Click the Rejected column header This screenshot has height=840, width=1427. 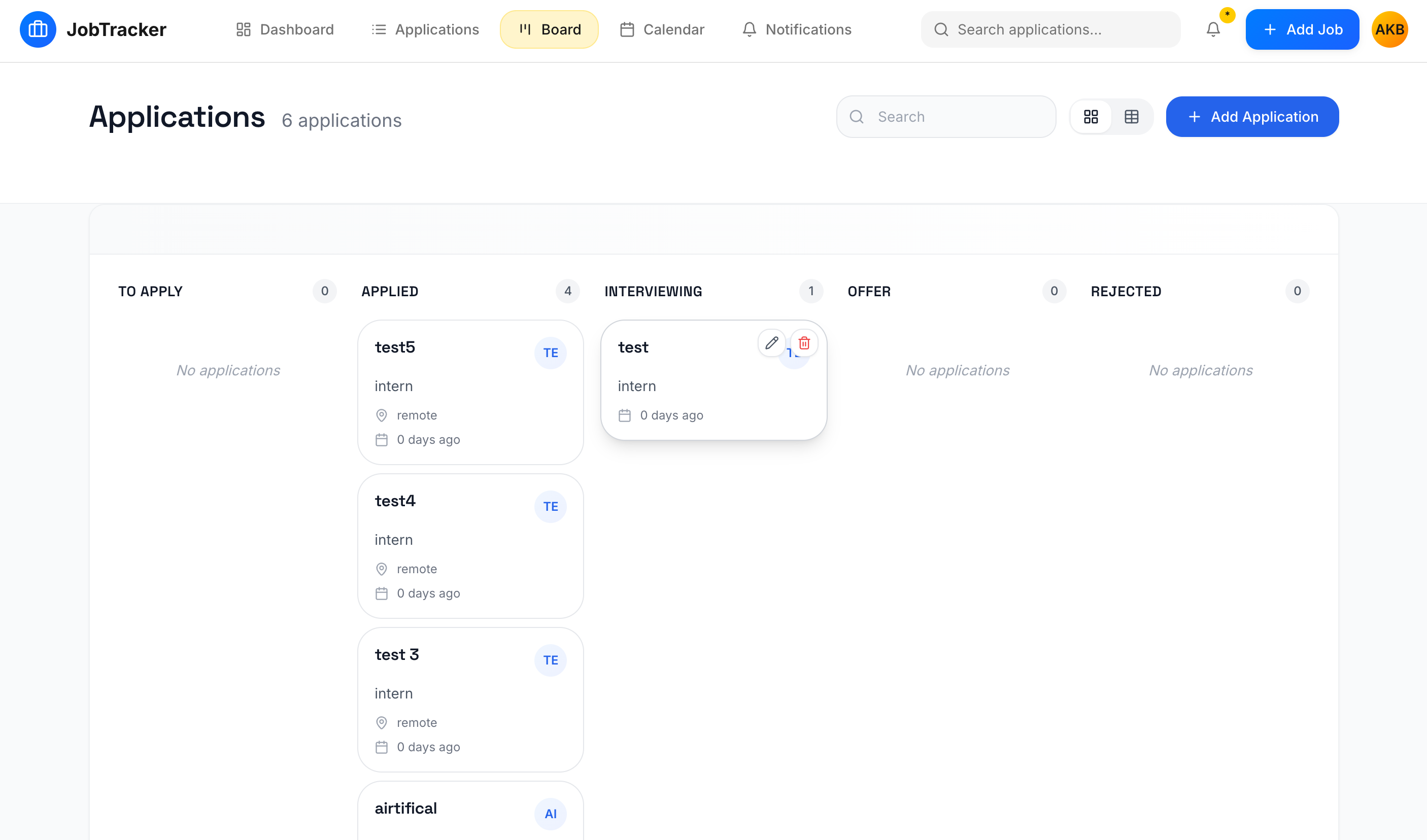point(1126,292)
